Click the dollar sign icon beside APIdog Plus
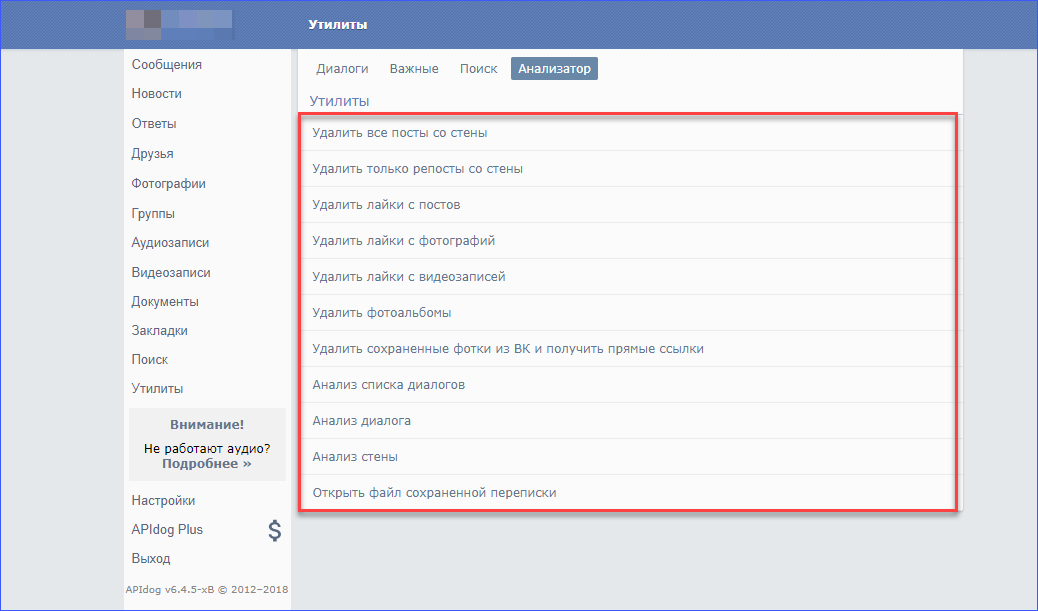The height and width of the screenshot is (611, 1038). (x=274, y=530)
